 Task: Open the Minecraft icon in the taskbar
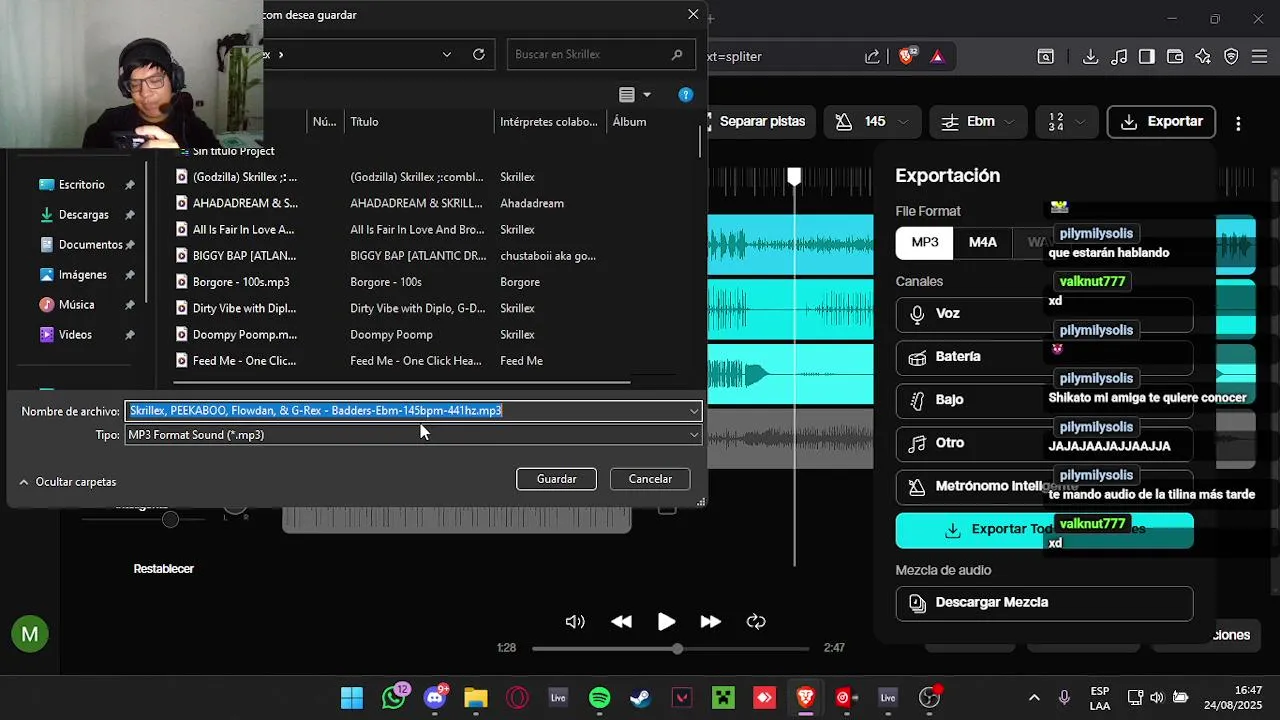(x=723, y=698)
